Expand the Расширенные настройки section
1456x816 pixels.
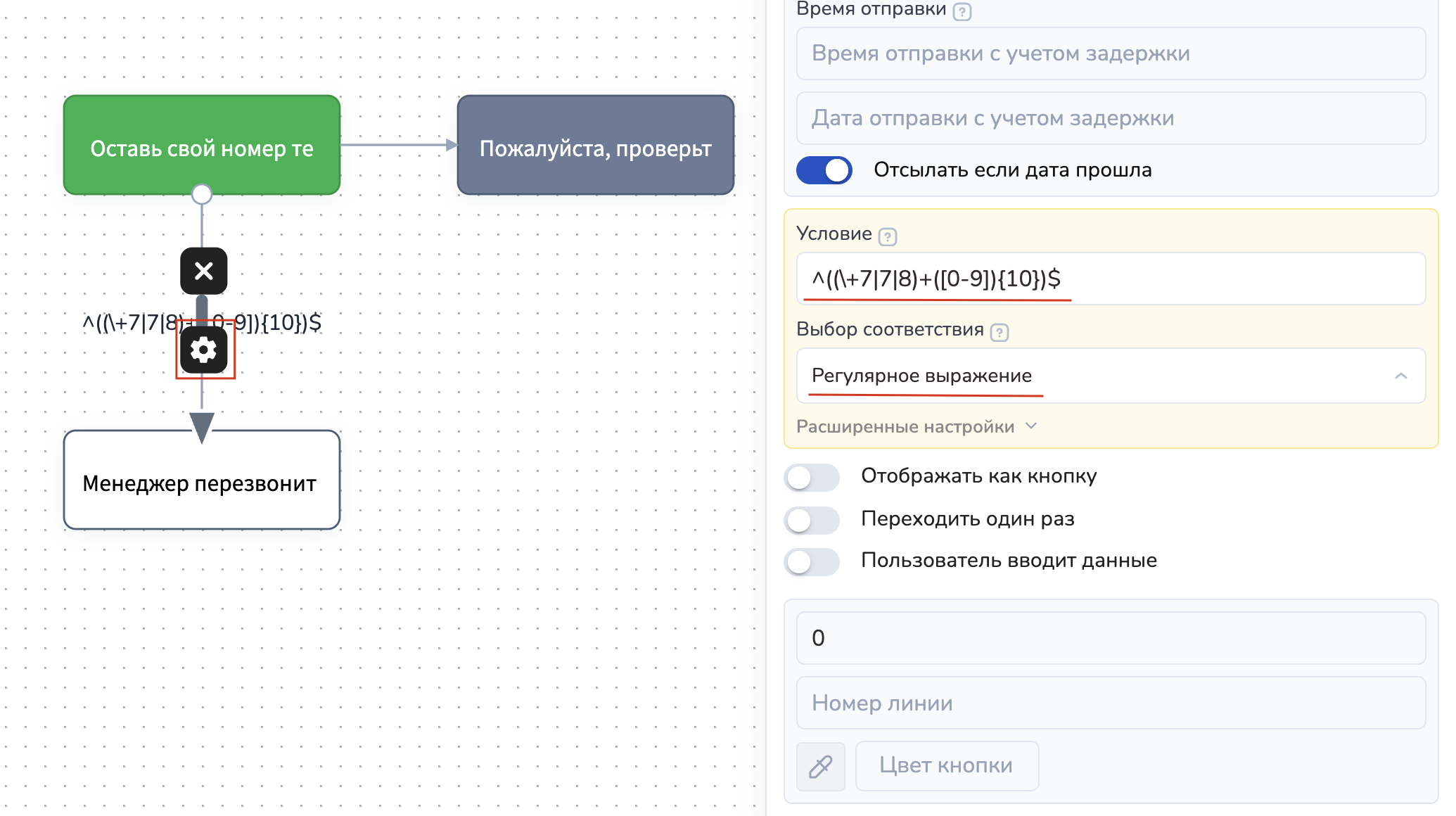click(916, 427)
